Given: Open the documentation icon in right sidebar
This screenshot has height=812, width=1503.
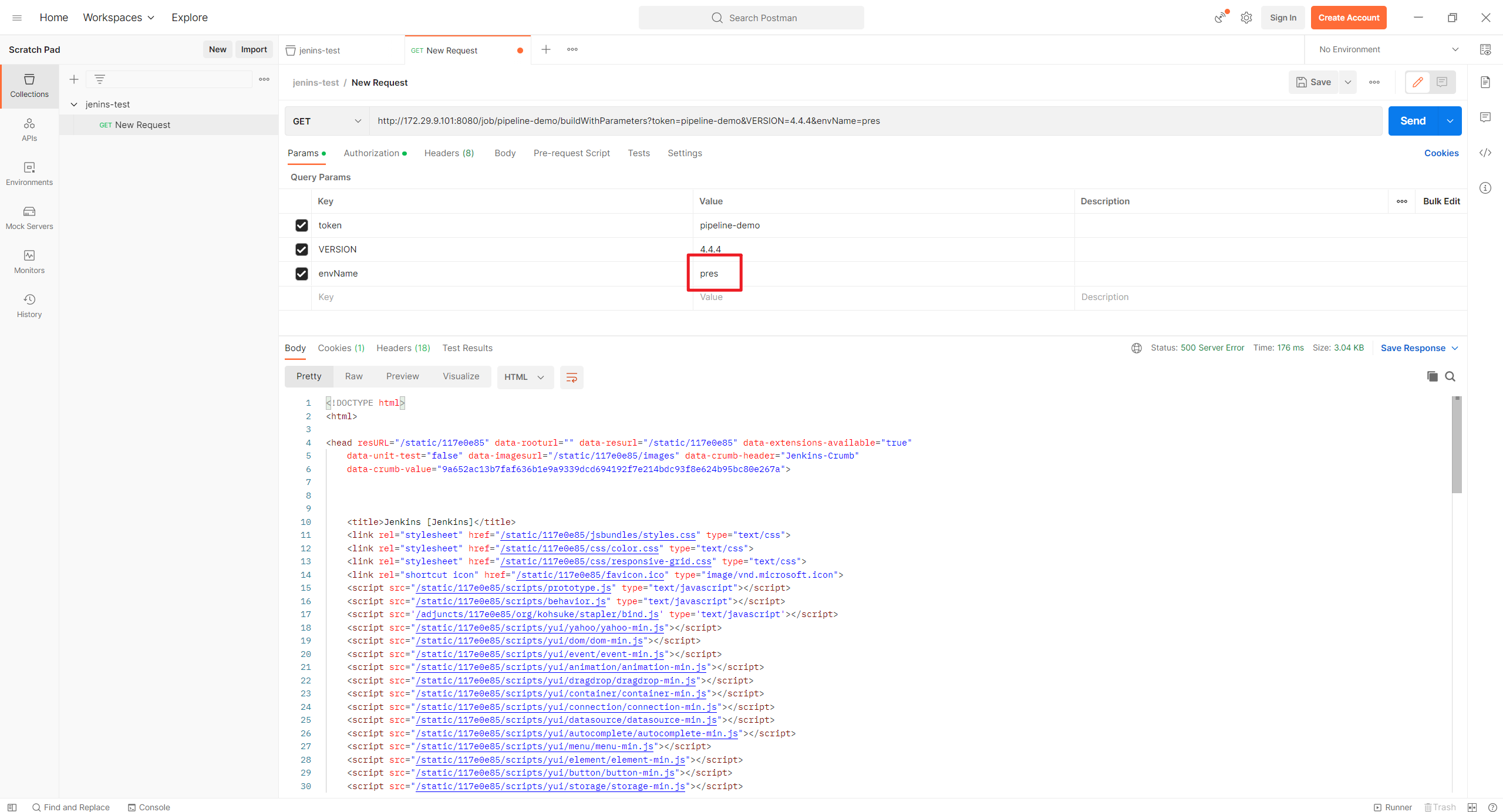Looking at the screenshot, I should click(1485, 82).
